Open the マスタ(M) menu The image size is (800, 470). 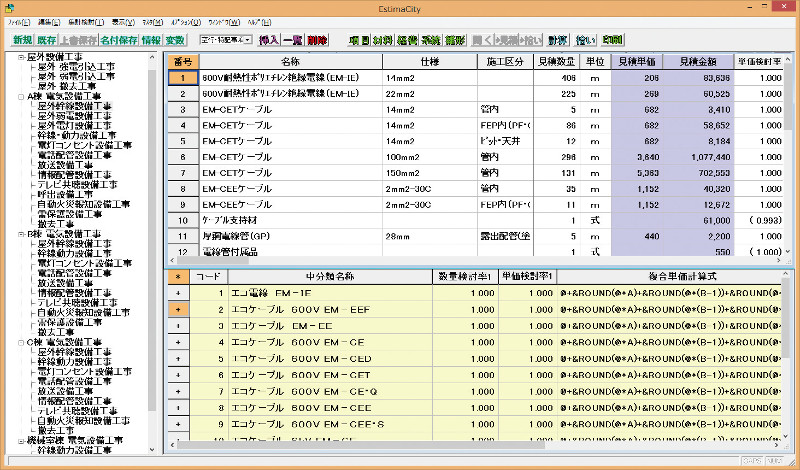click(153, 22)
